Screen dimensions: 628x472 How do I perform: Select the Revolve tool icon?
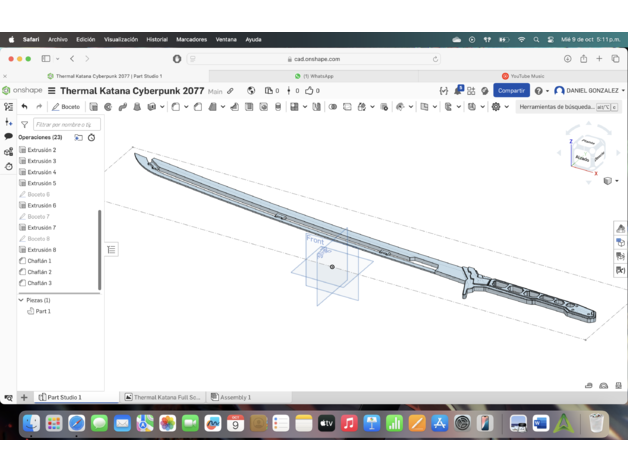point(108,107)
